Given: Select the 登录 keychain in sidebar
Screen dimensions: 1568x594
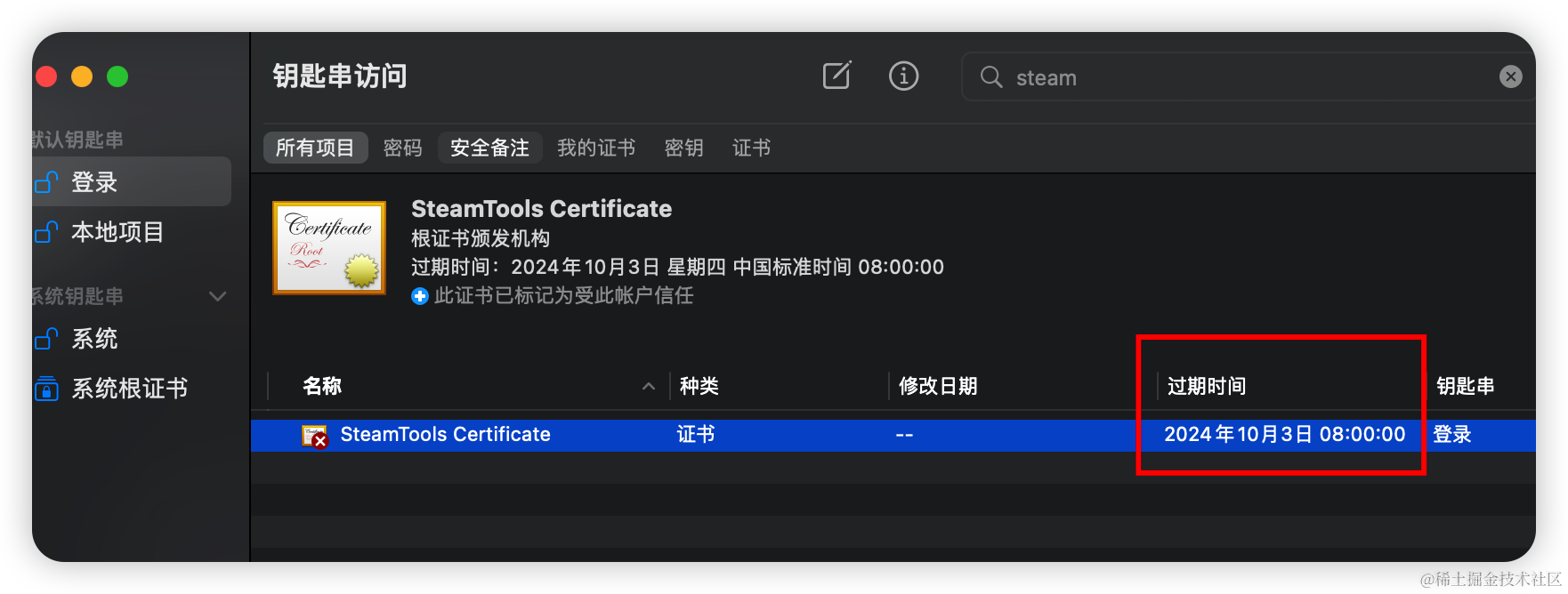Looking at the screenshot, I should 132,182.
